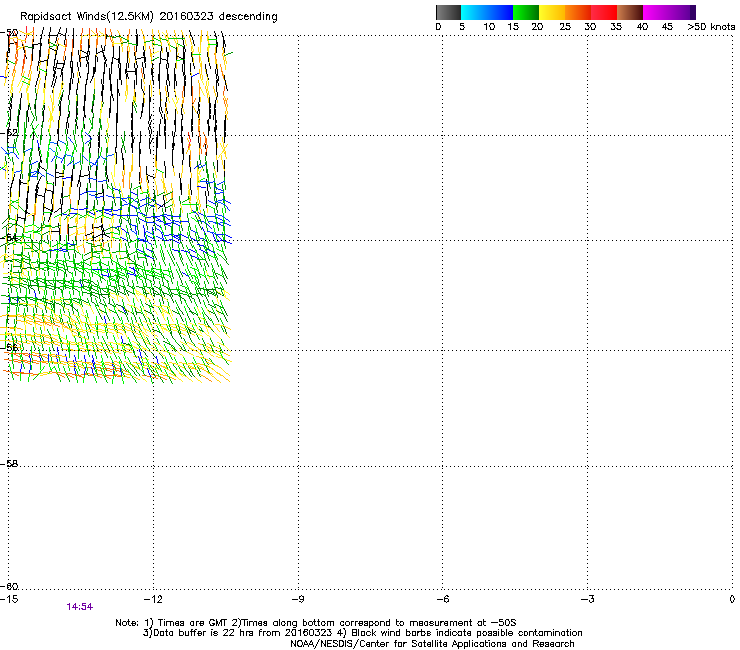
Task: Click the '25' legend scale label
Action: pyautogui.click(x=565, y=27)
